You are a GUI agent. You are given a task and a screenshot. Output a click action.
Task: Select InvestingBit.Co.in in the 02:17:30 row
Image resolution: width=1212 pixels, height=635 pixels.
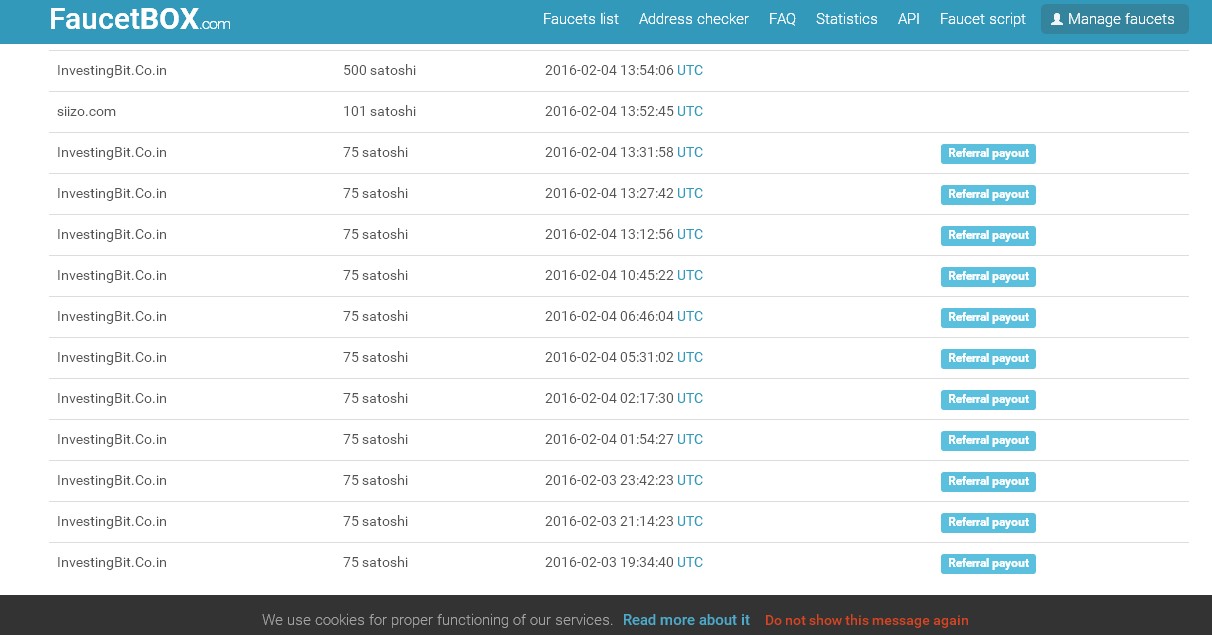click(112, 398)
